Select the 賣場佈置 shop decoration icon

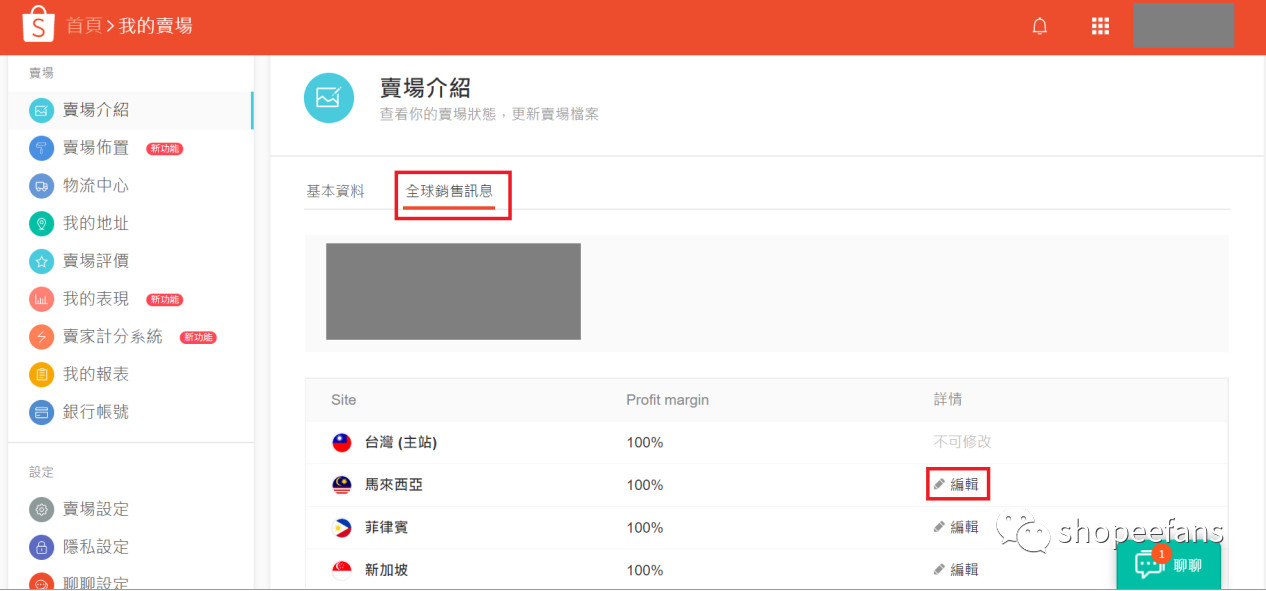(x=40, y=147)
